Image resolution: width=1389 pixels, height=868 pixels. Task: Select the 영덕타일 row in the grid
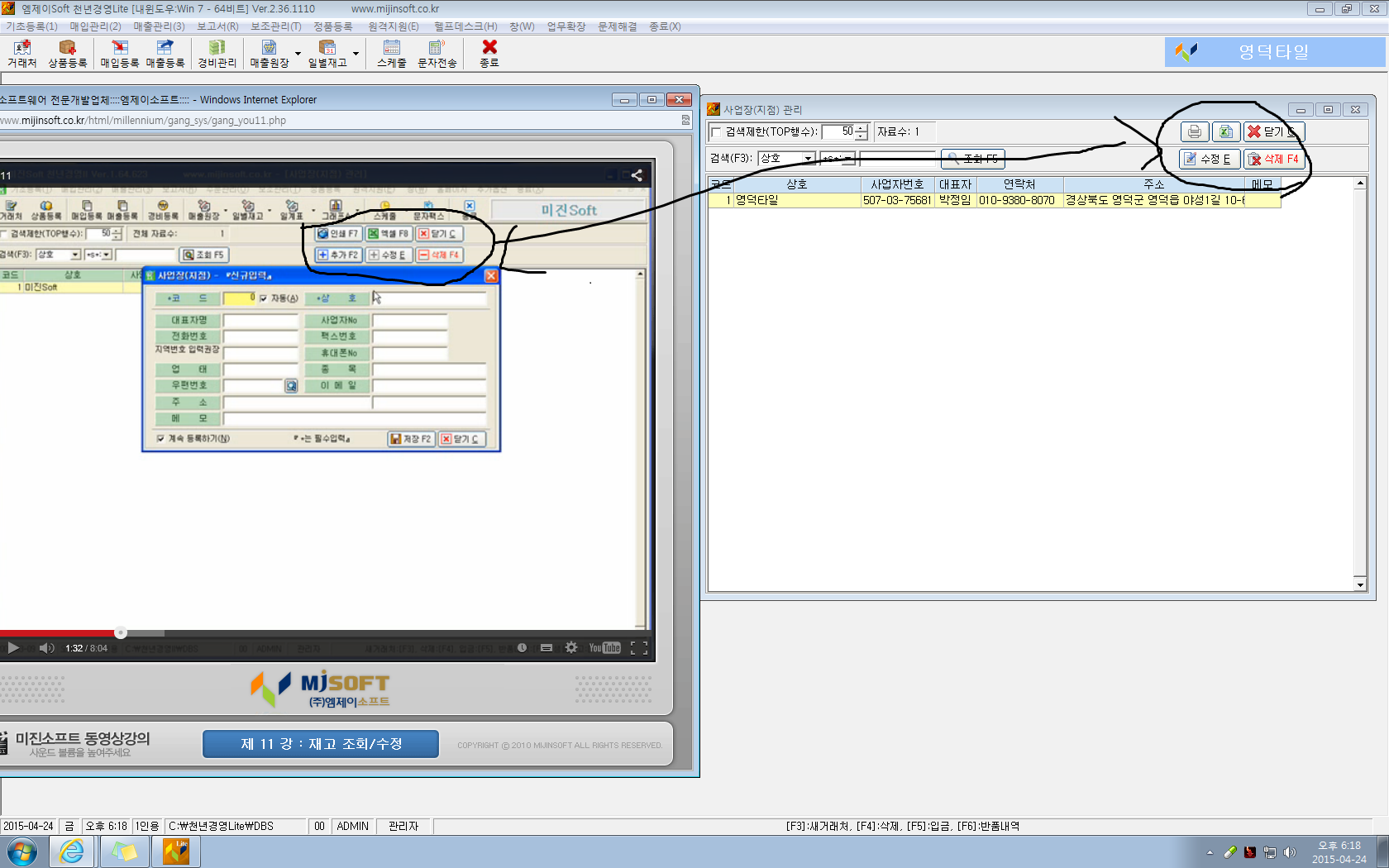click(x=994, y=200)
